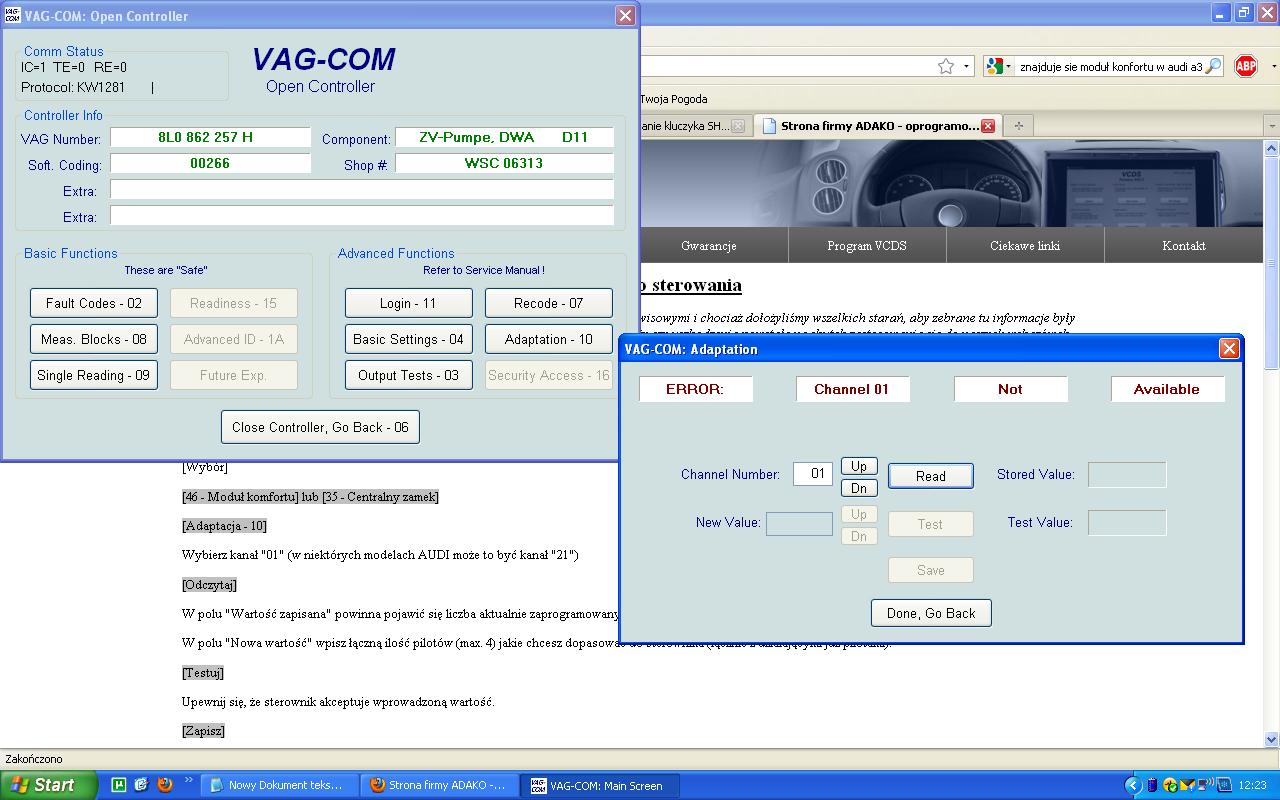
Task: Open the Gwarancje menu item
Action: (709, 245)
